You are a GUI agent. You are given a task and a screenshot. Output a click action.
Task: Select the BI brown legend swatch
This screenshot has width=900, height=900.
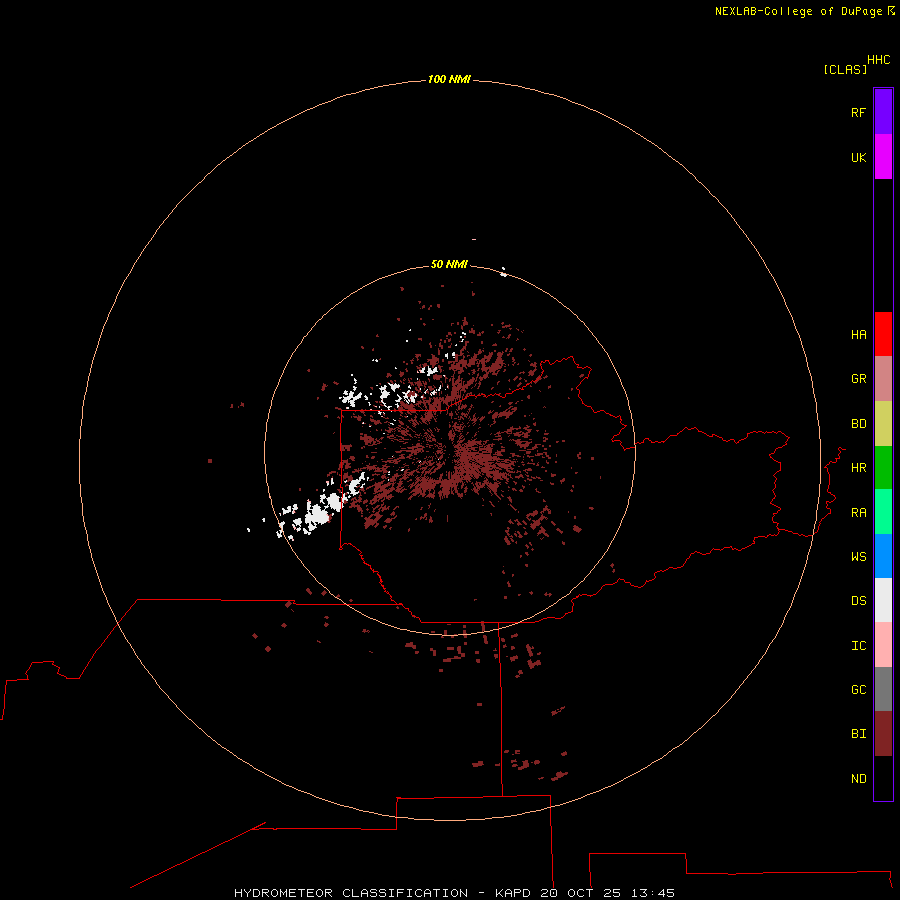(883, 734)
